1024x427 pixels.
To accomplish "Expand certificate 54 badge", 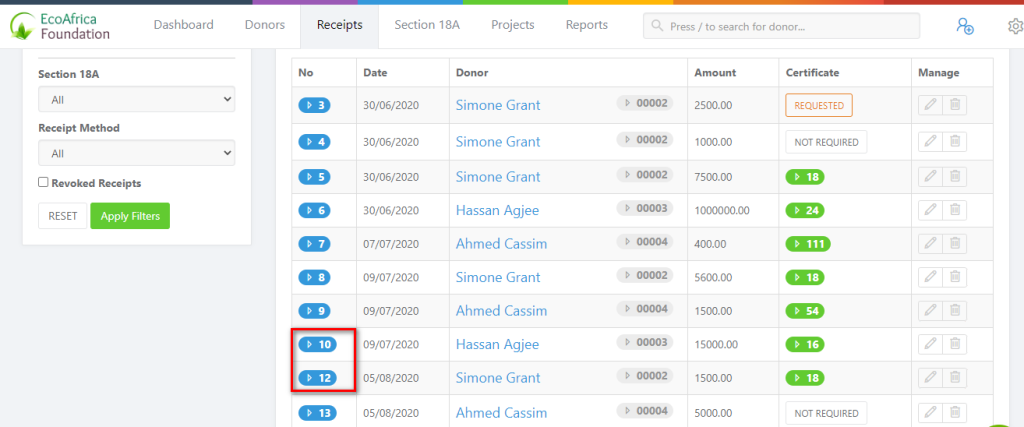I will coord(805,311).
